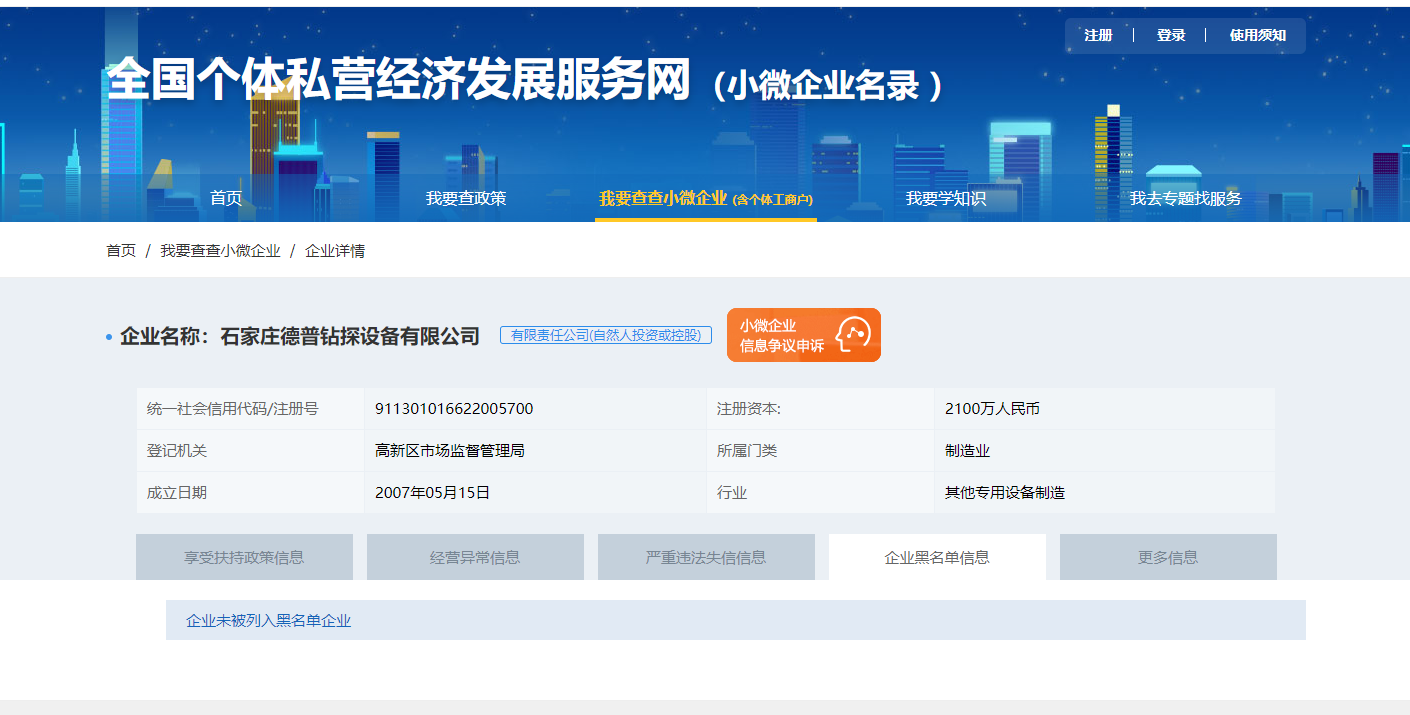Click the 2100万人民币 registered capital value
1410x715 pixels.
click(992, 409)
